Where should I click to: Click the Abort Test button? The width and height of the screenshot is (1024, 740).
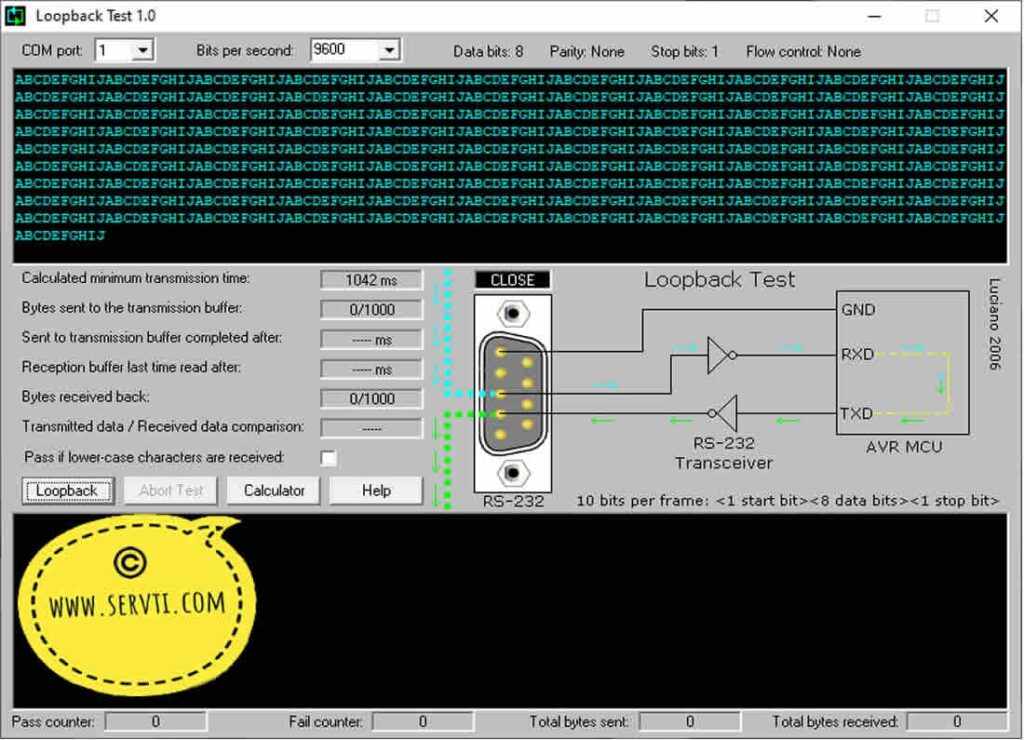170,490
